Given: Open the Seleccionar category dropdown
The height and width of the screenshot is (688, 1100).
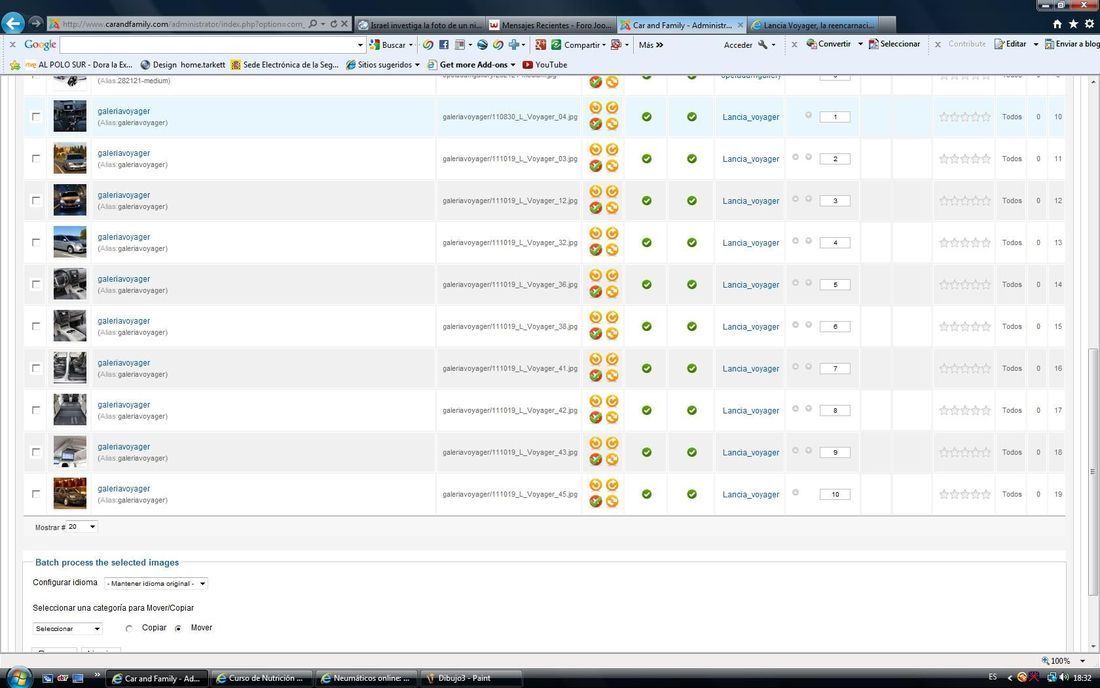Looking at the screenshot, I should pyautogui.click(x=67, y=628).
